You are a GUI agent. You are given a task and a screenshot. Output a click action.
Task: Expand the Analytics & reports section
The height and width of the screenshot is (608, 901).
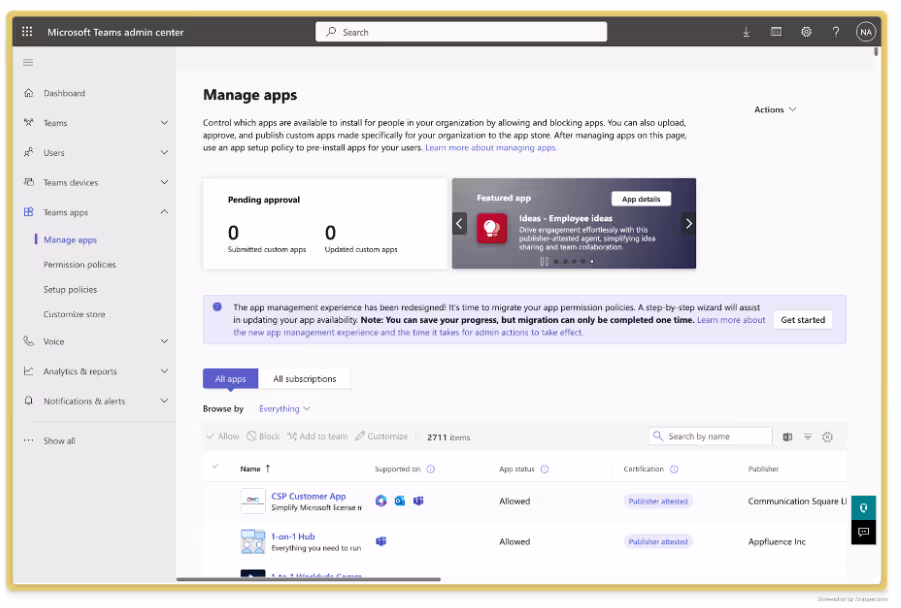(x=164, y=371)
